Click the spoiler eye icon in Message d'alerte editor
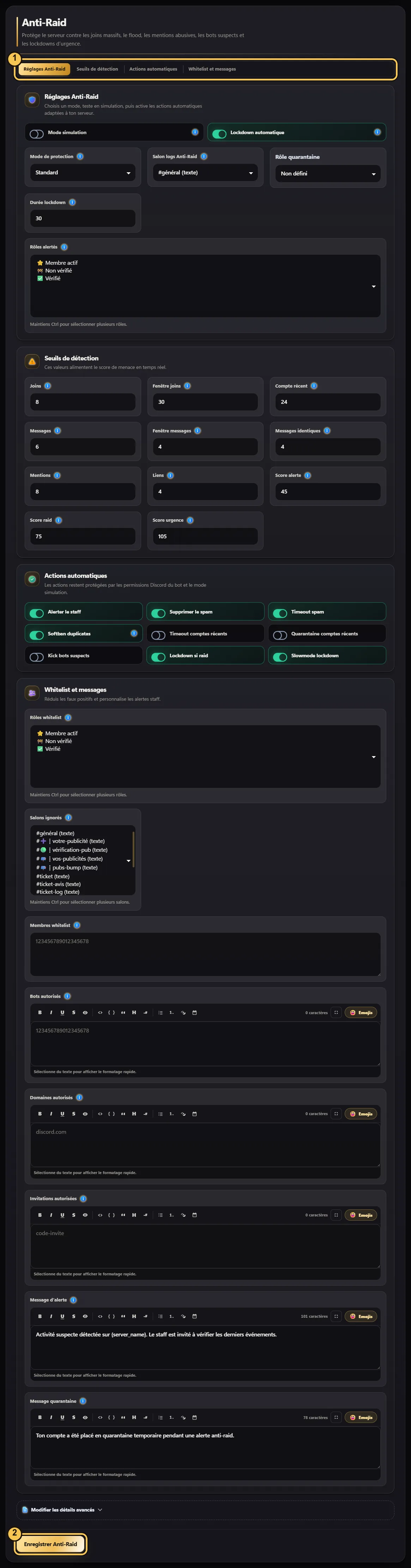411x1568 pixels. click(x=85, y=1316)
